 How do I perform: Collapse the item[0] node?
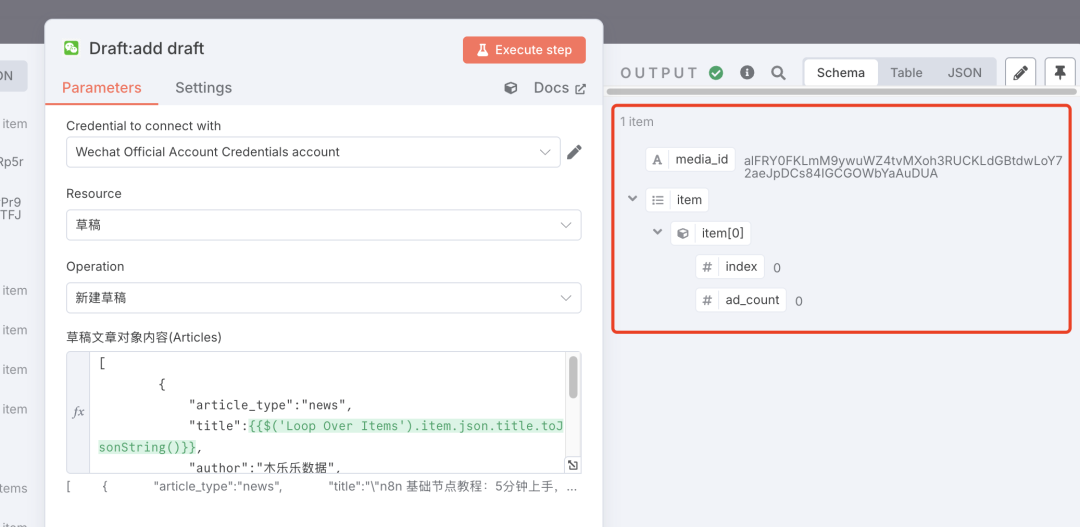click(x=657, y=232)
